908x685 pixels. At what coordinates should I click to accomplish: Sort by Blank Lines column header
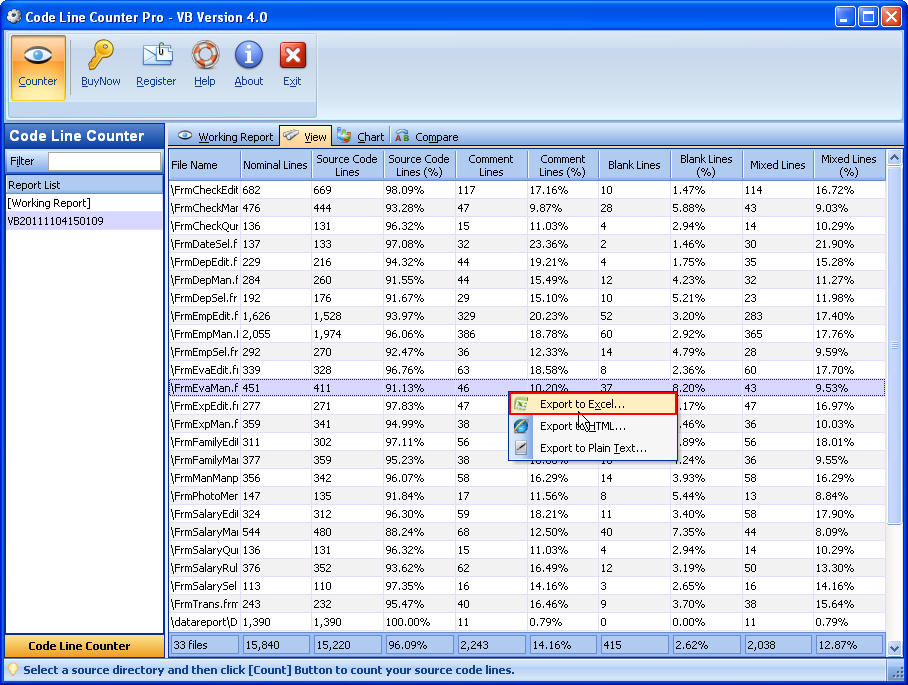coord(634,165)
